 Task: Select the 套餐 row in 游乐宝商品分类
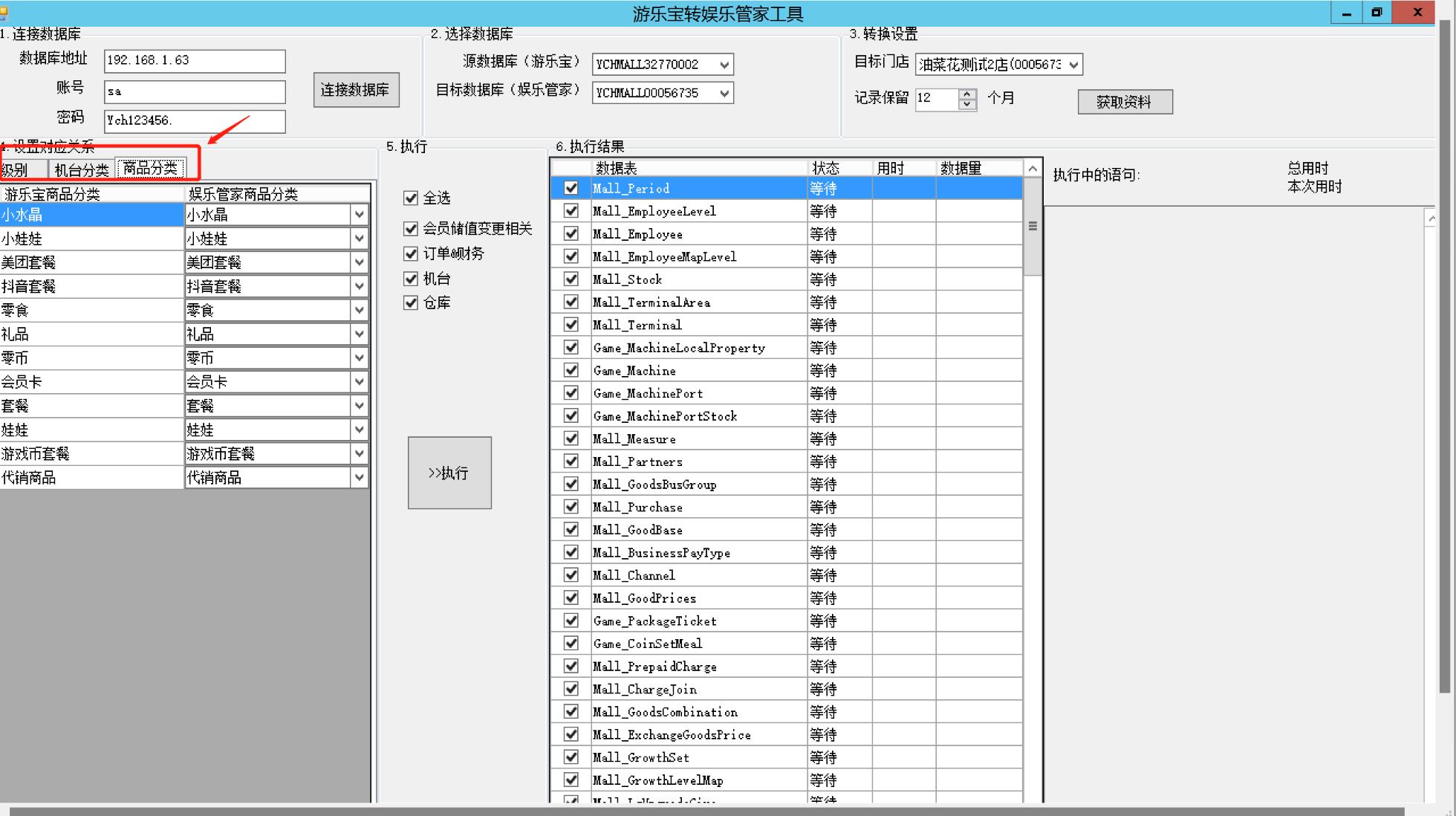click(91, 406)
